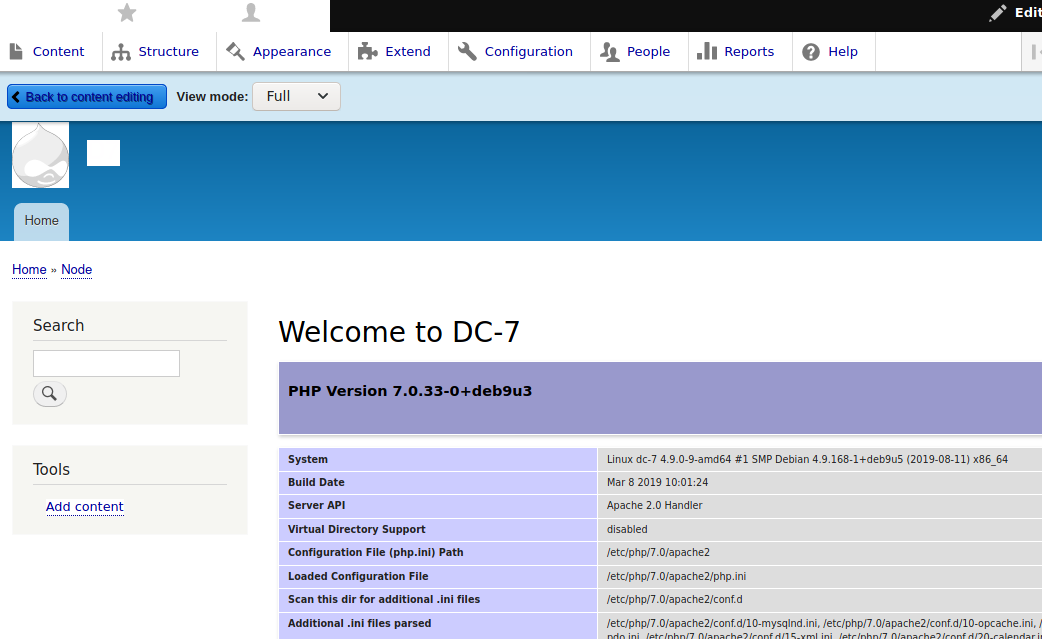The width and height of the screenshot is (1042, 639).
Task: Follow the Home breadcrumb link
Action: point(29,270)
